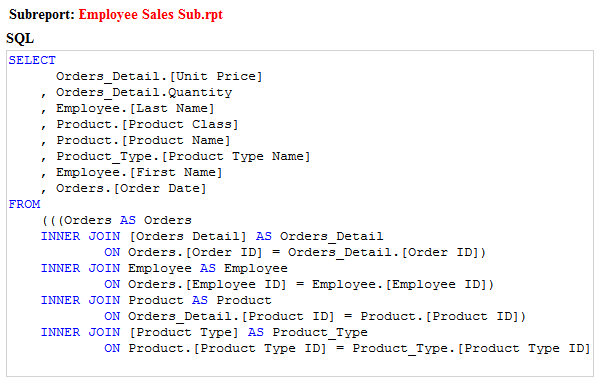Click the ON Orders.[Order ID] condition
This screenshot has width=602, height=382.
(x=295, y=253)
